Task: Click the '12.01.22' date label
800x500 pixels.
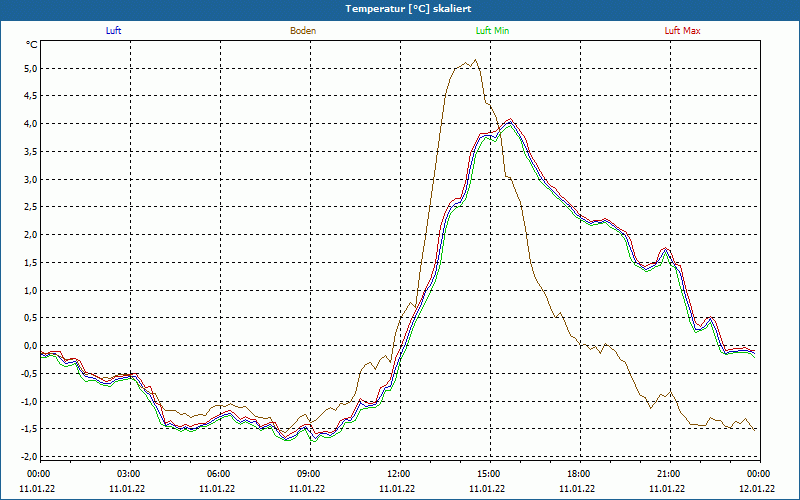Action: (757, 489)
